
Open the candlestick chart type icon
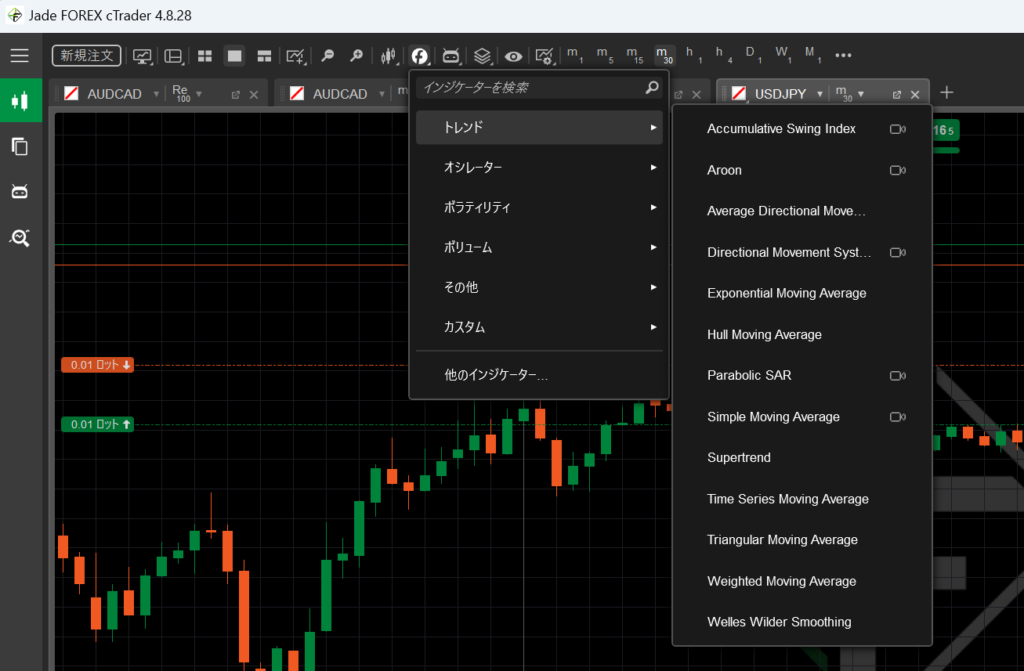(389, 56)
